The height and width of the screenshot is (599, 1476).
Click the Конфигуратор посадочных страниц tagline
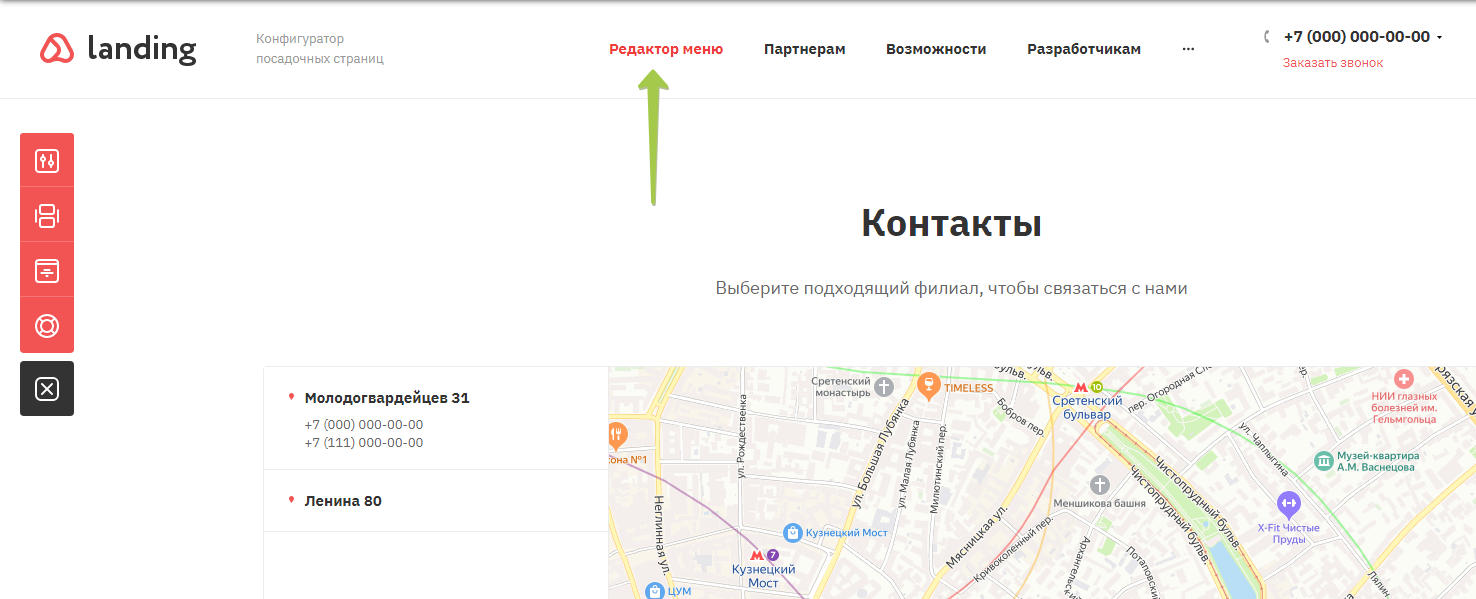[320, 49]
